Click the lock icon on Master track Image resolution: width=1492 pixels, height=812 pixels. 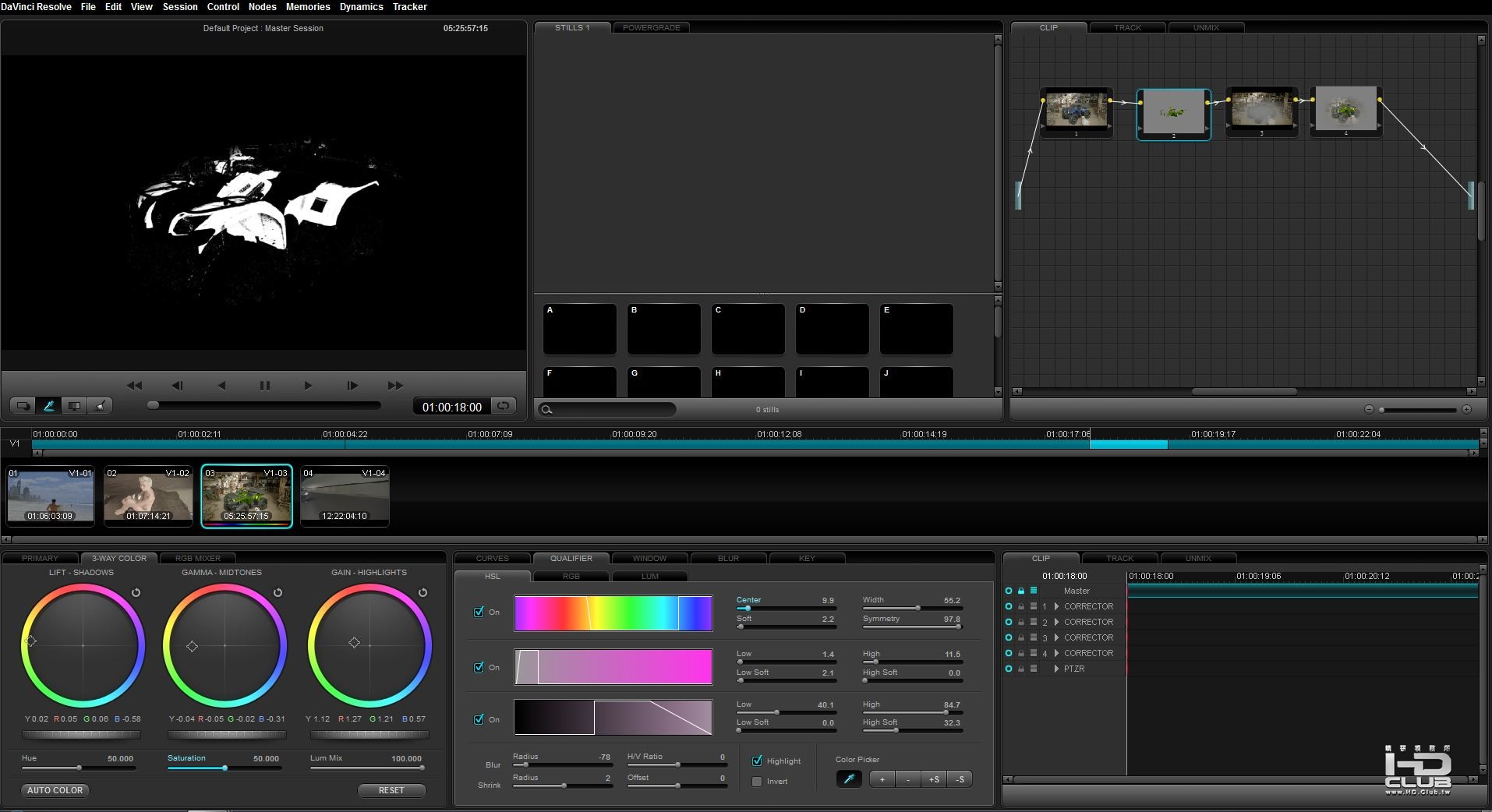click(x=1021, y=591)
